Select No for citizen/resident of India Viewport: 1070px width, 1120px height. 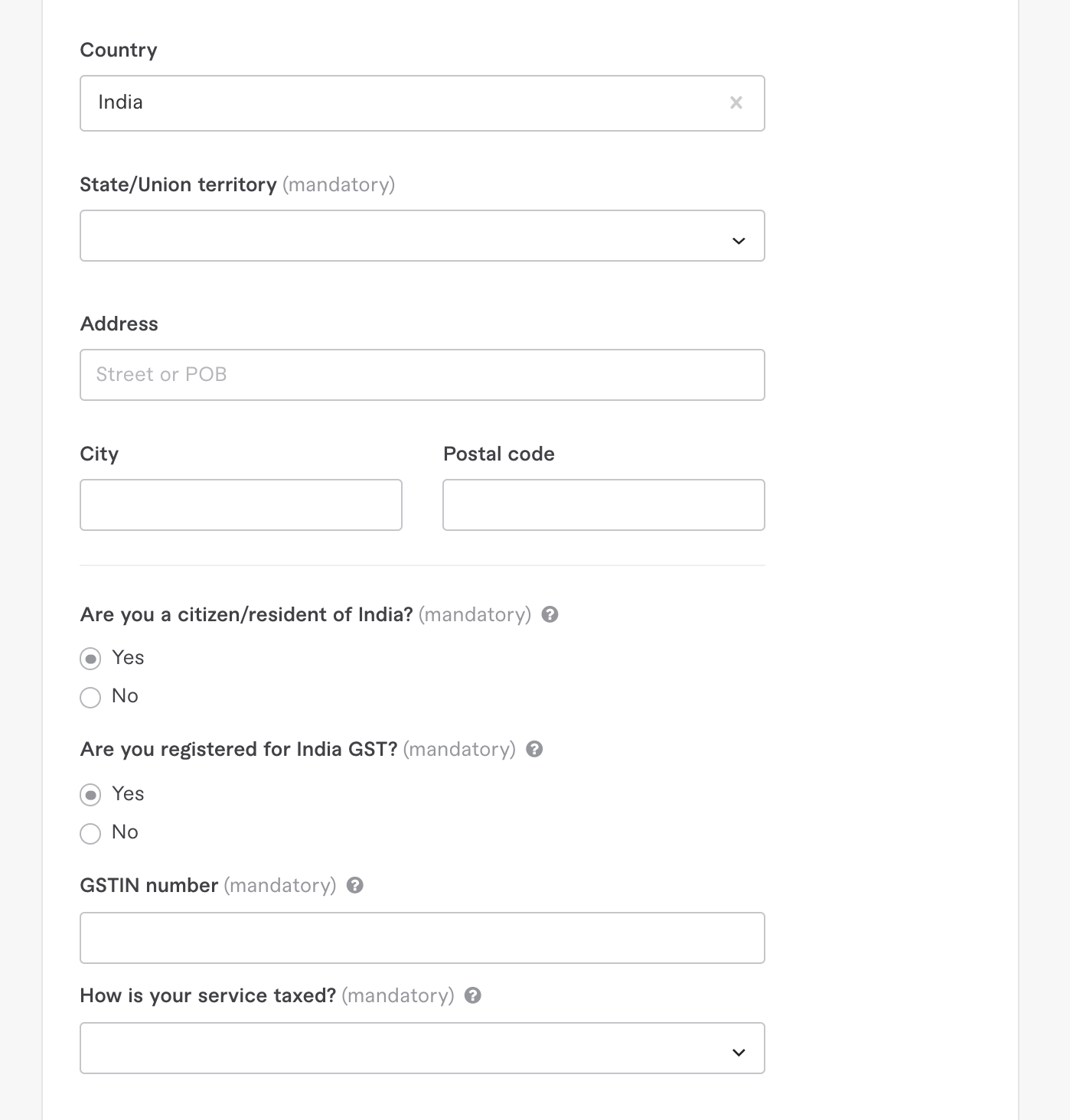point(90,697)
